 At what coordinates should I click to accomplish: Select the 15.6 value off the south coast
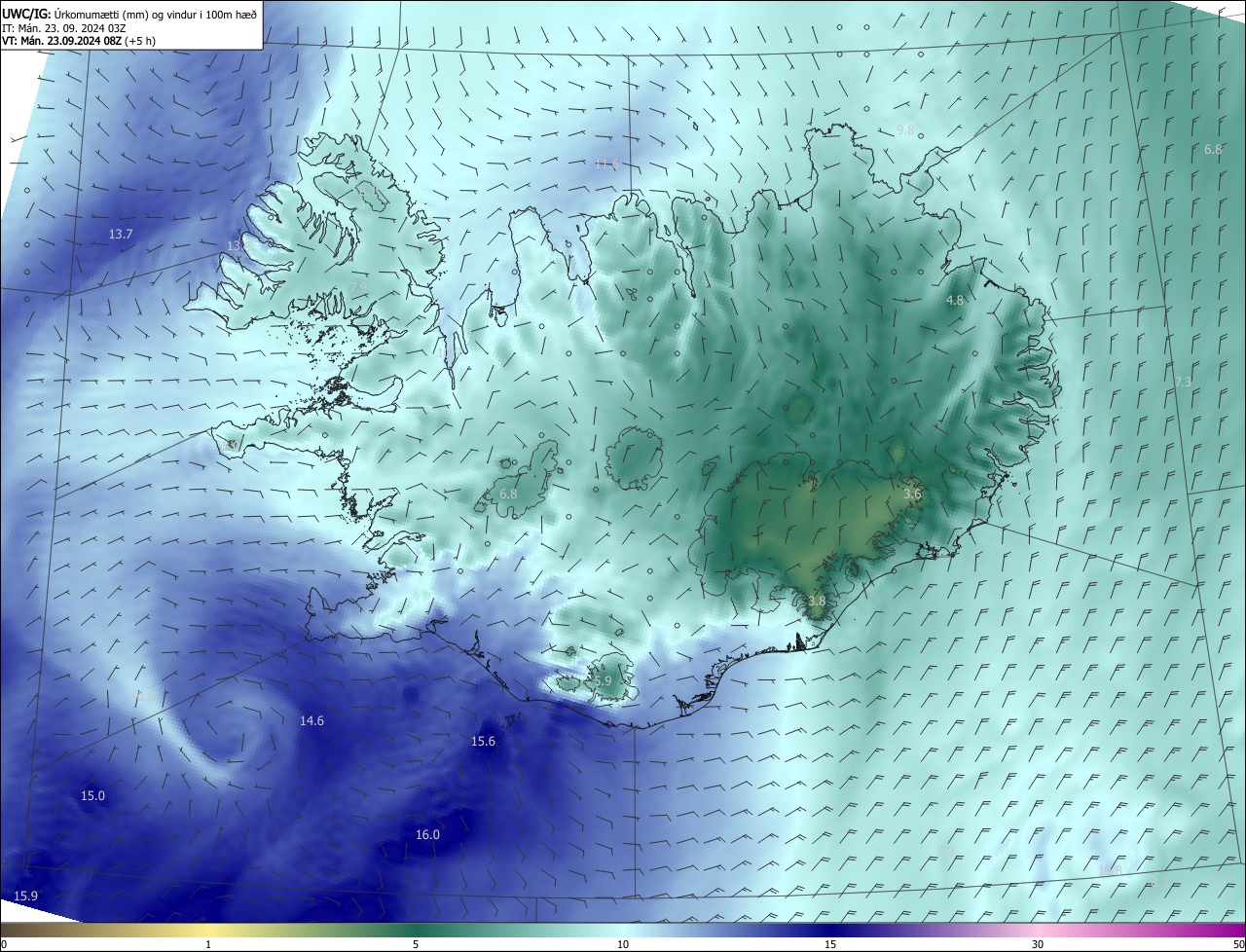[483, 742]
